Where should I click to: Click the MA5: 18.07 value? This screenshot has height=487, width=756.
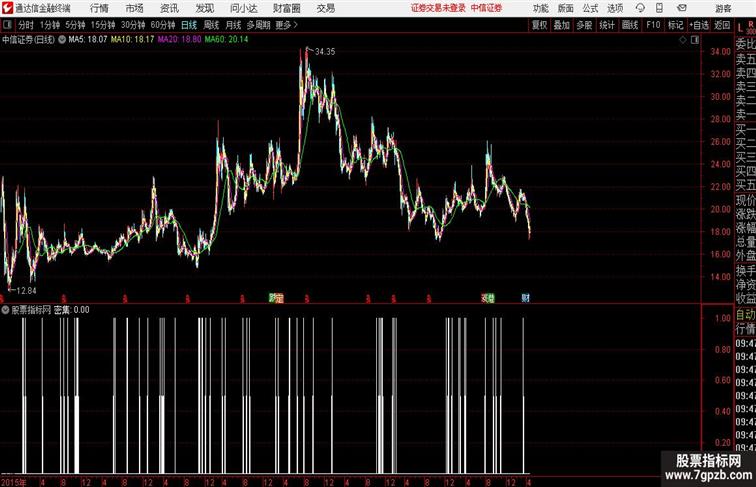pyautogui.click(x=88, y=40)
